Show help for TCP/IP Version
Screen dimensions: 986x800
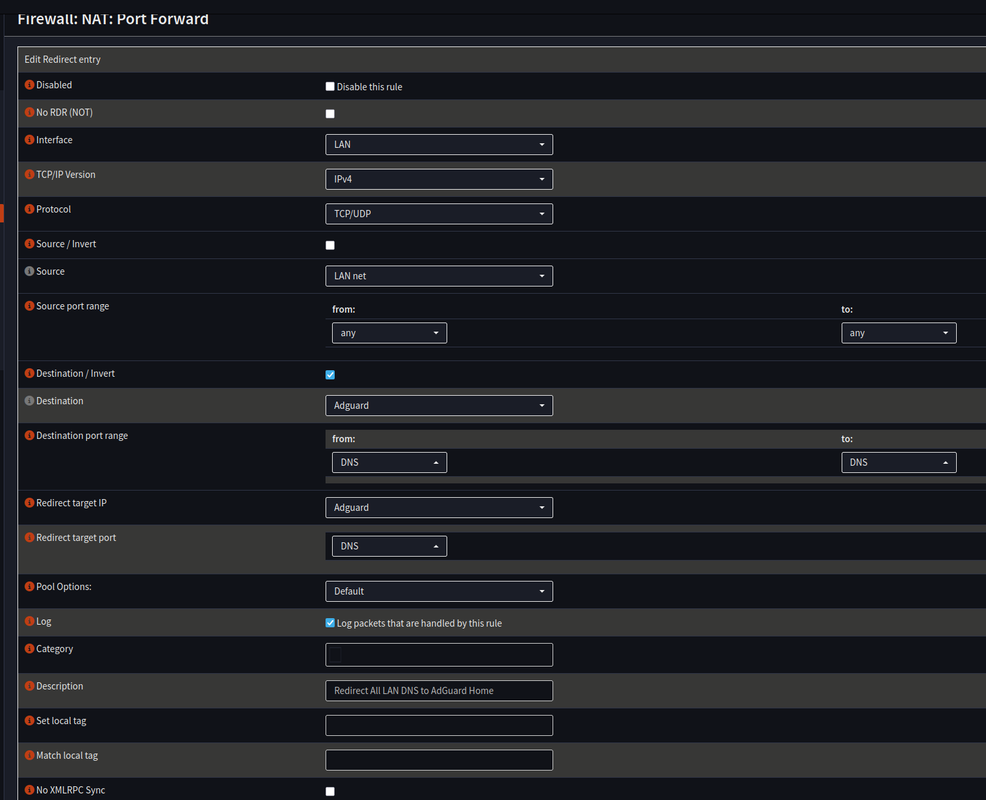coord(29,174)
